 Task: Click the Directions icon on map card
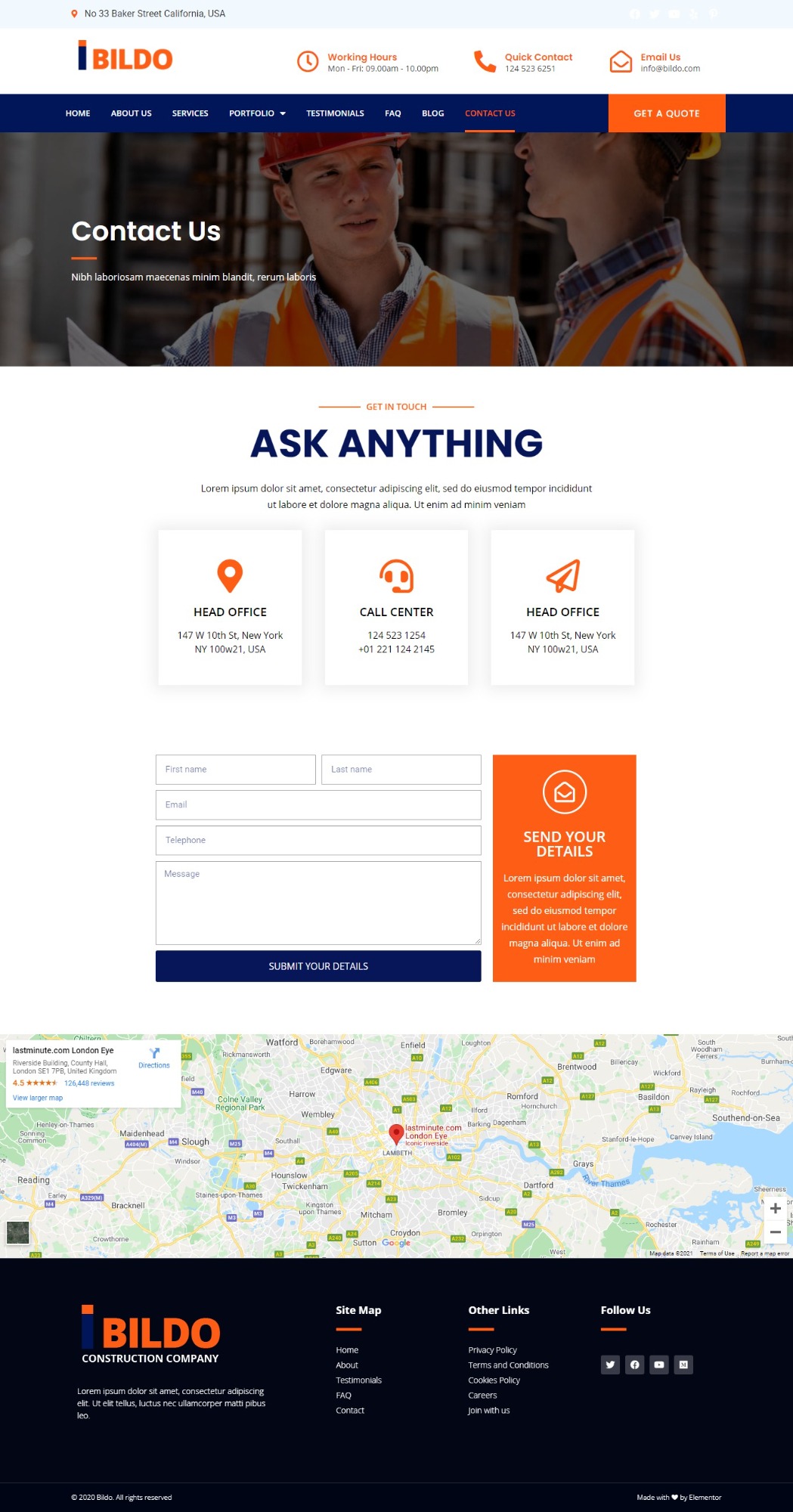(154, 1054)
